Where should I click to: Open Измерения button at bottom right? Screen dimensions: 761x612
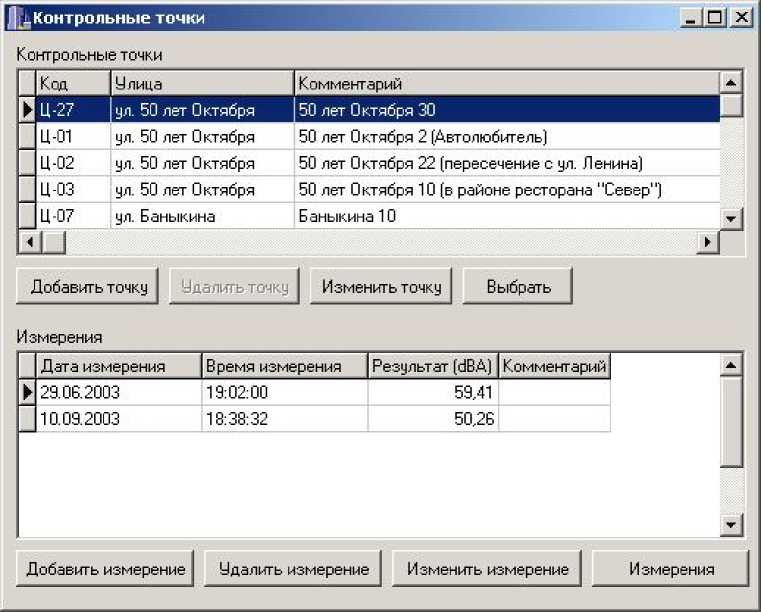pyautogui.click(x=671, y=569)
